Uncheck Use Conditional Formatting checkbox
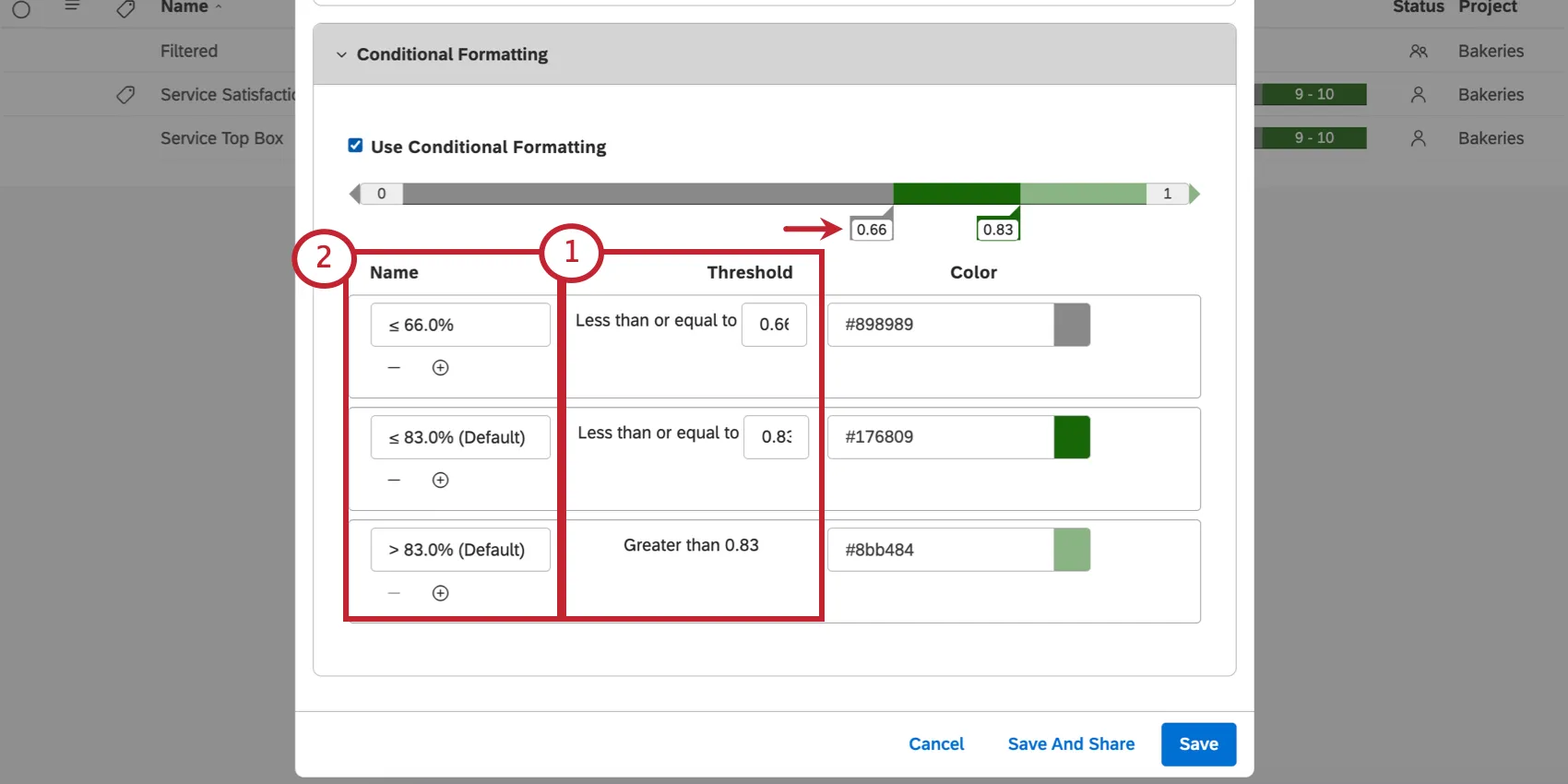This screenshot has width=1568, height=784. point(355,146)
